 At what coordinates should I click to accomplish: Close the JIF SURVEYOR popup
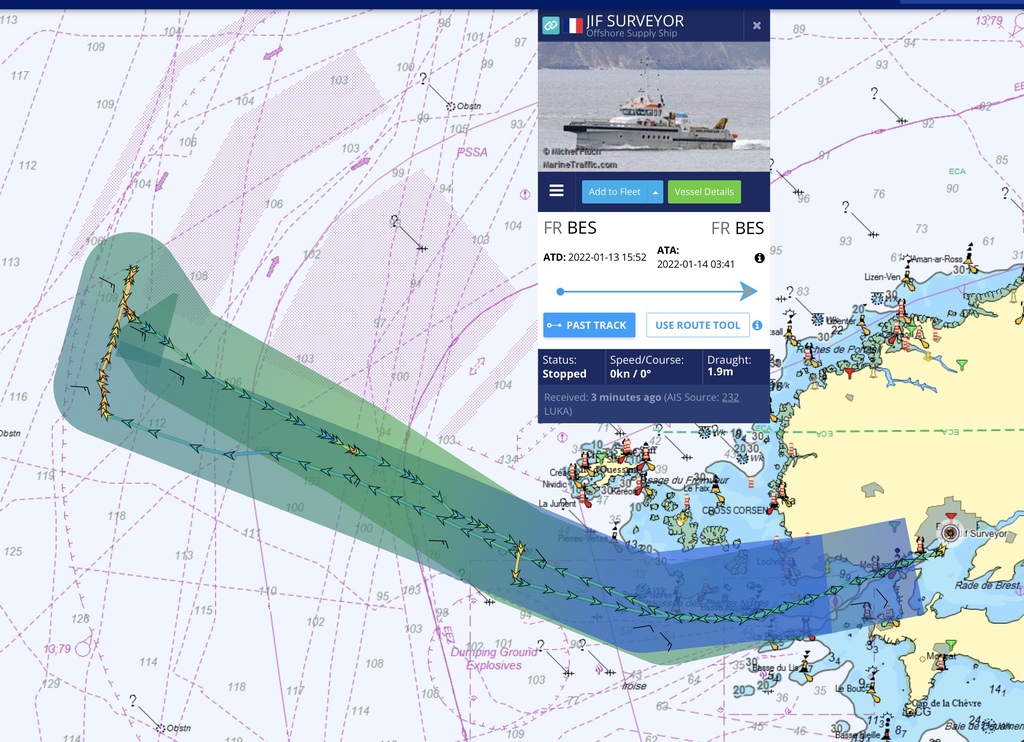pyautogui.click(x=756, y=25)
